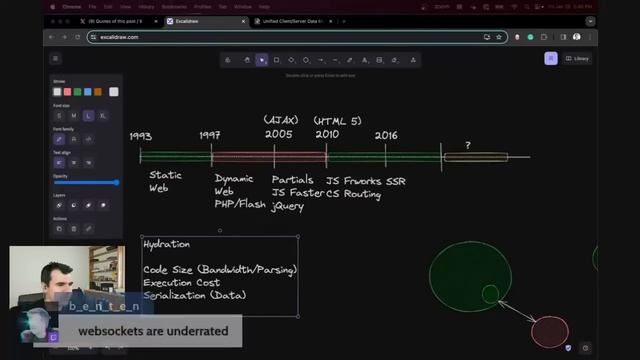The width and height of the screenshot is (640, 360).
Task: Choose the hand-drawn font family
Action: coord(59,139)
